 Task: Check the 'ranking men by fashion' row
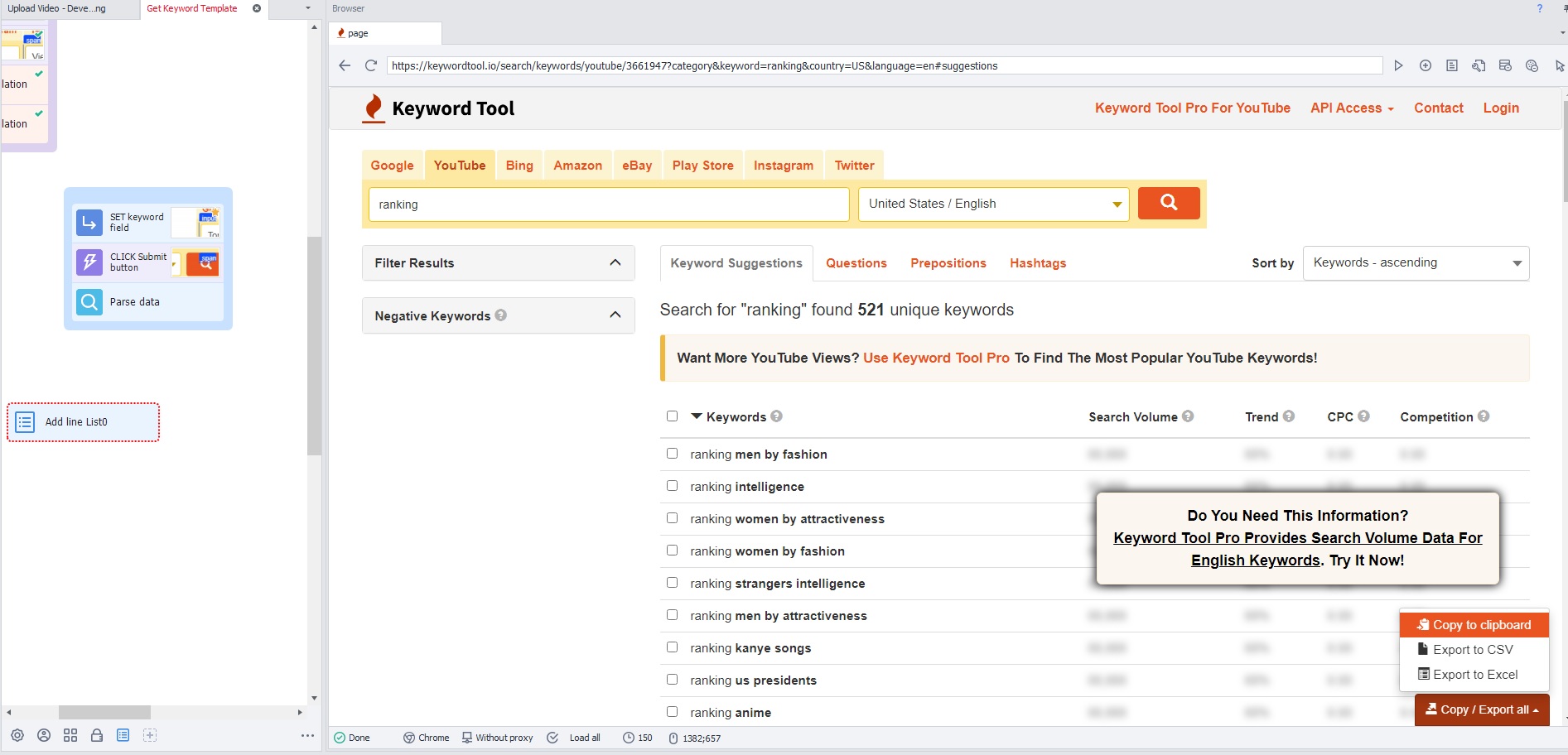(x=672, y=454)
